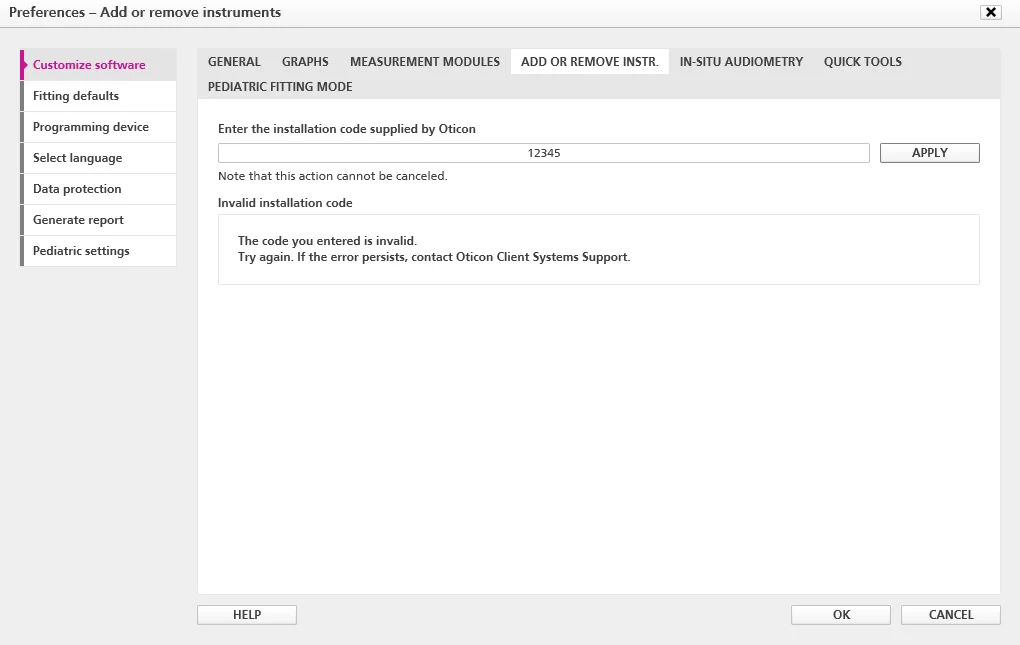Open the Customize software section
Screen dimensions: 1020x645
coord(98,65)
